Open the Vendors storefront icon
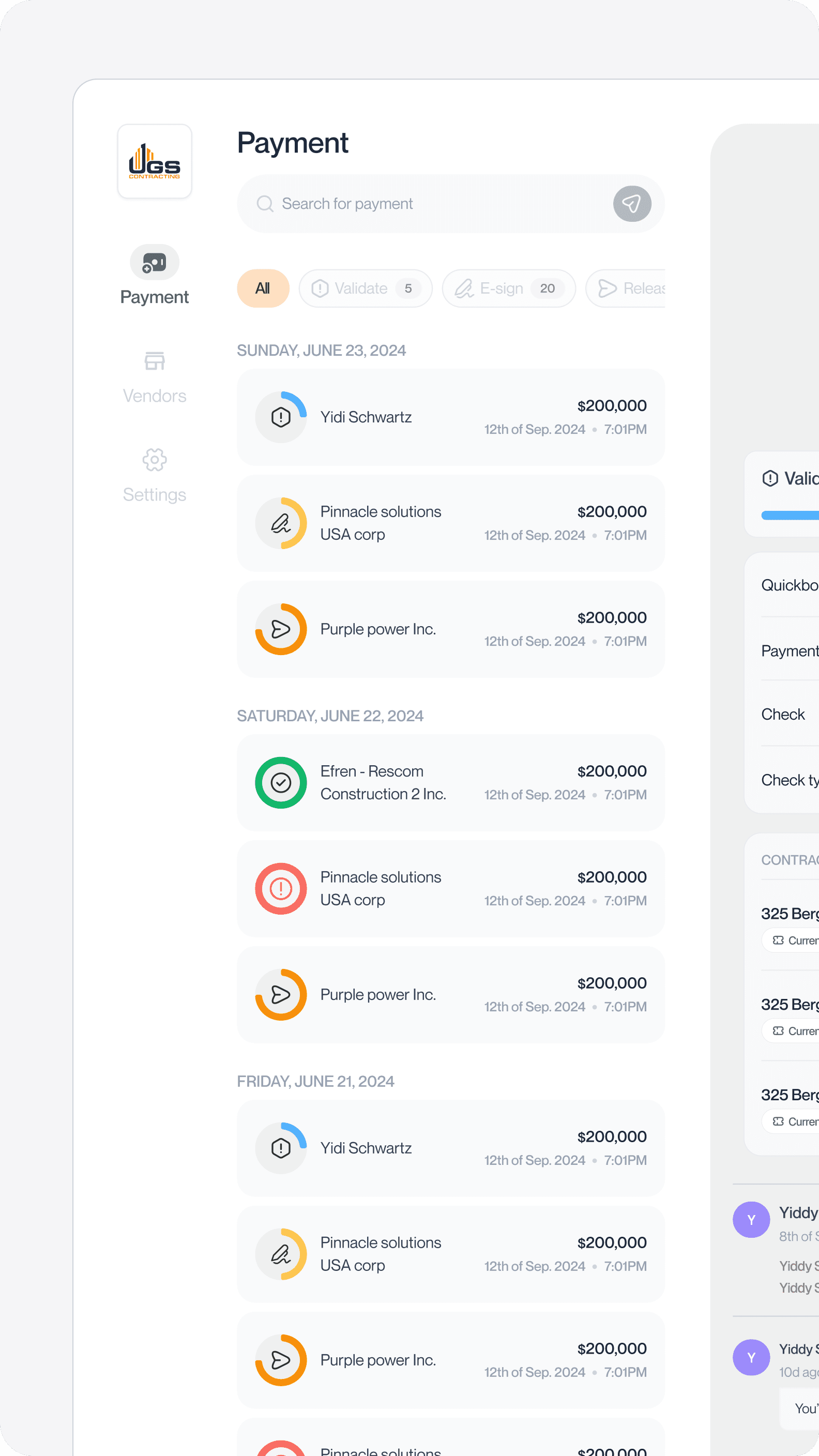Viewport: 819px width, 1456px height. tap(154, 361)
